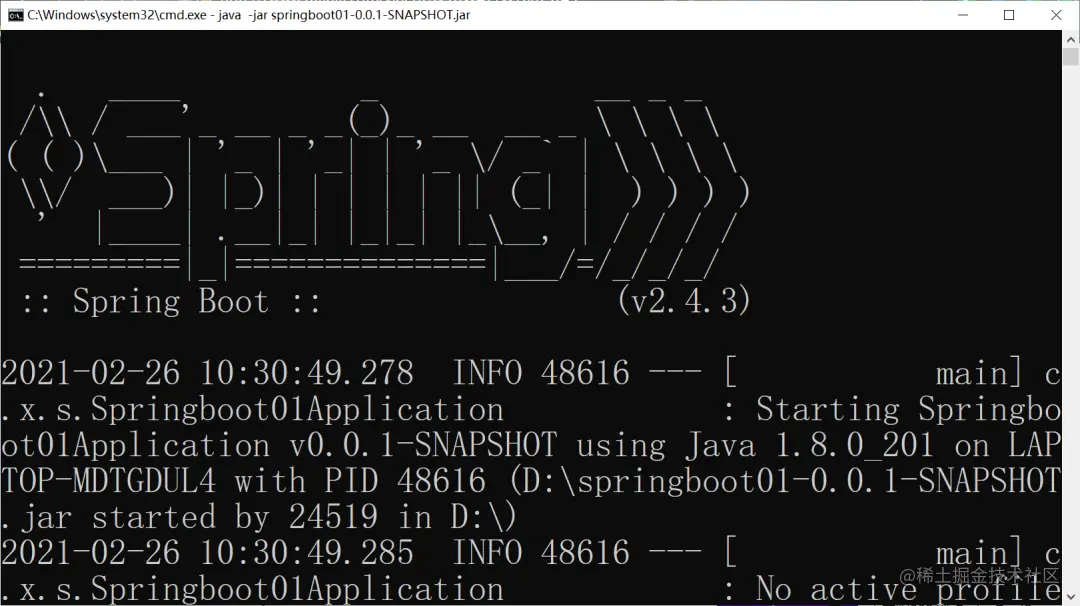Minimize the cmd.exe window
Image resolution: width=1080 pixels, height=606 pixels.
click(963, 15)
